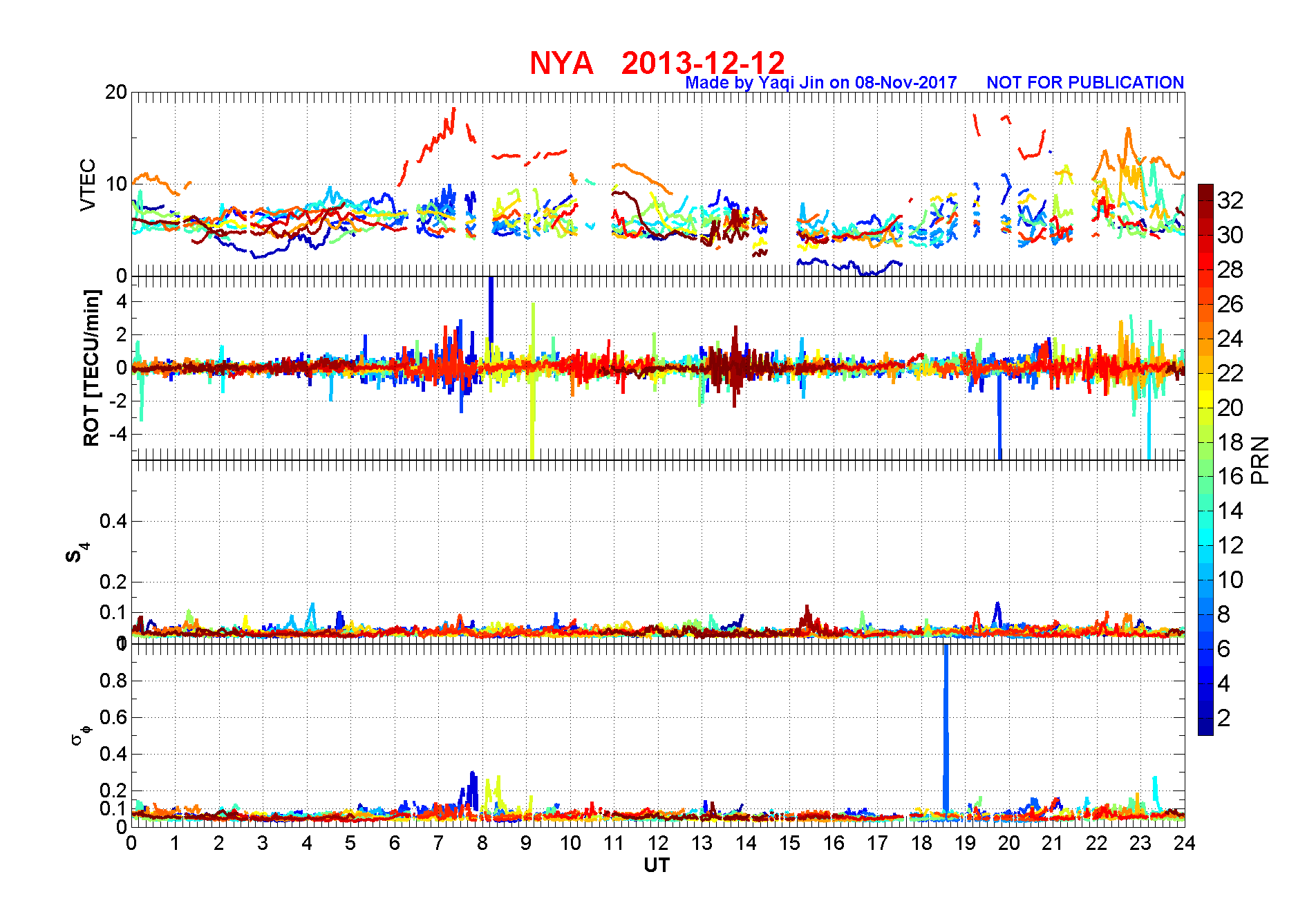Click colorbar tick label 20
Viewport: 1316px width, 919px height.
[x=1230, y=408]
